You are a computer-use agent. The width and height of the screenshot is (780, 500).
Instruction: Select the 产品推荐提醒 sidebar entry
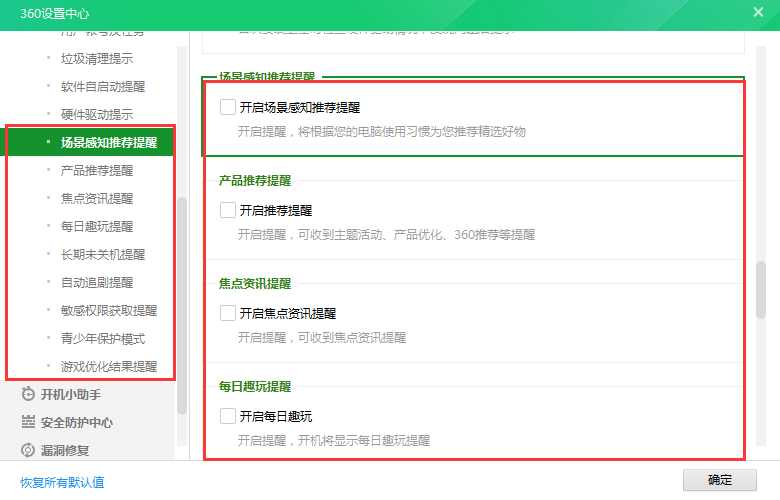point(96,171)
